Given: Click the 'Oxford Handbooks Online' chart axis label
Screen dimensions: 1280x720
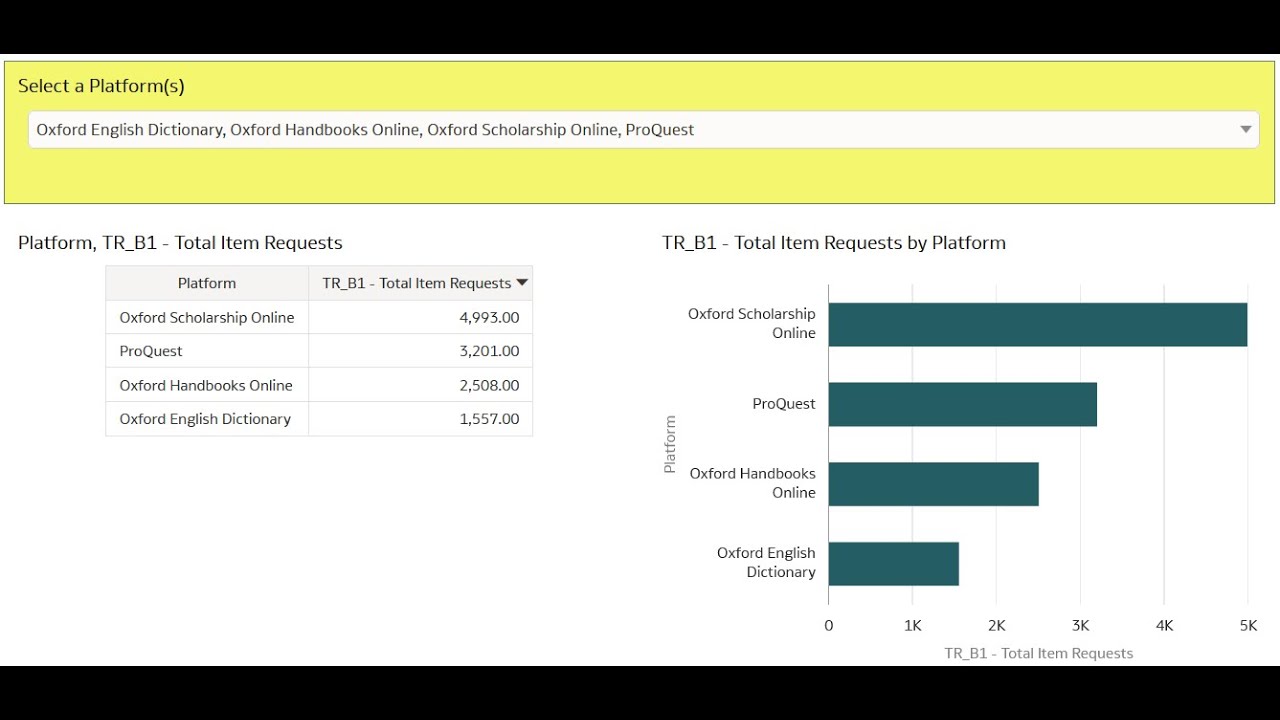Looking at the screenshot, I should (753, 483).
